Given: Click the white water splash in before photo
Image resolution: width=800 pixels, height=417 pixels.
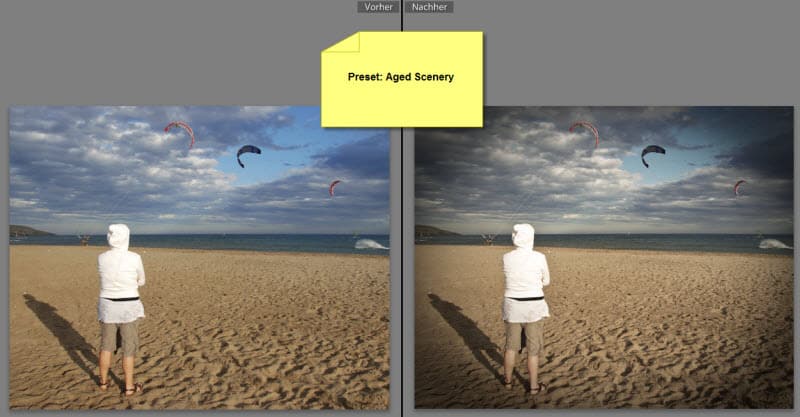Looking at the screenshot, I should 371,244.
